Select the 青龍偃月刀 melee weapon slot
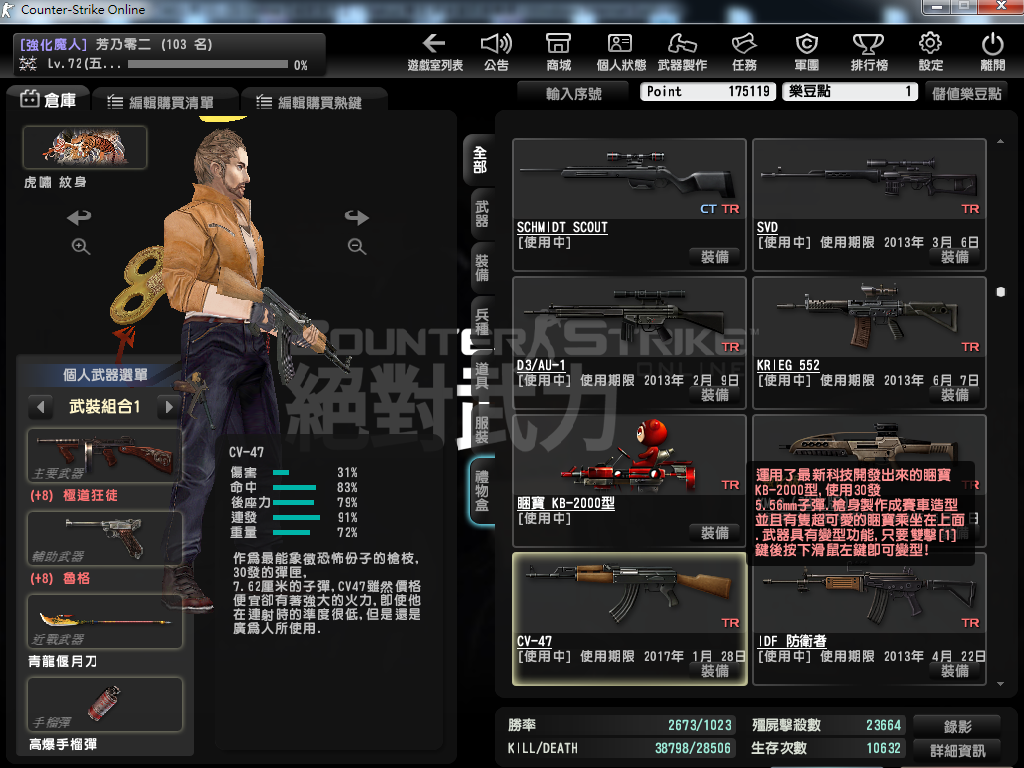 (x=104, y=621)
